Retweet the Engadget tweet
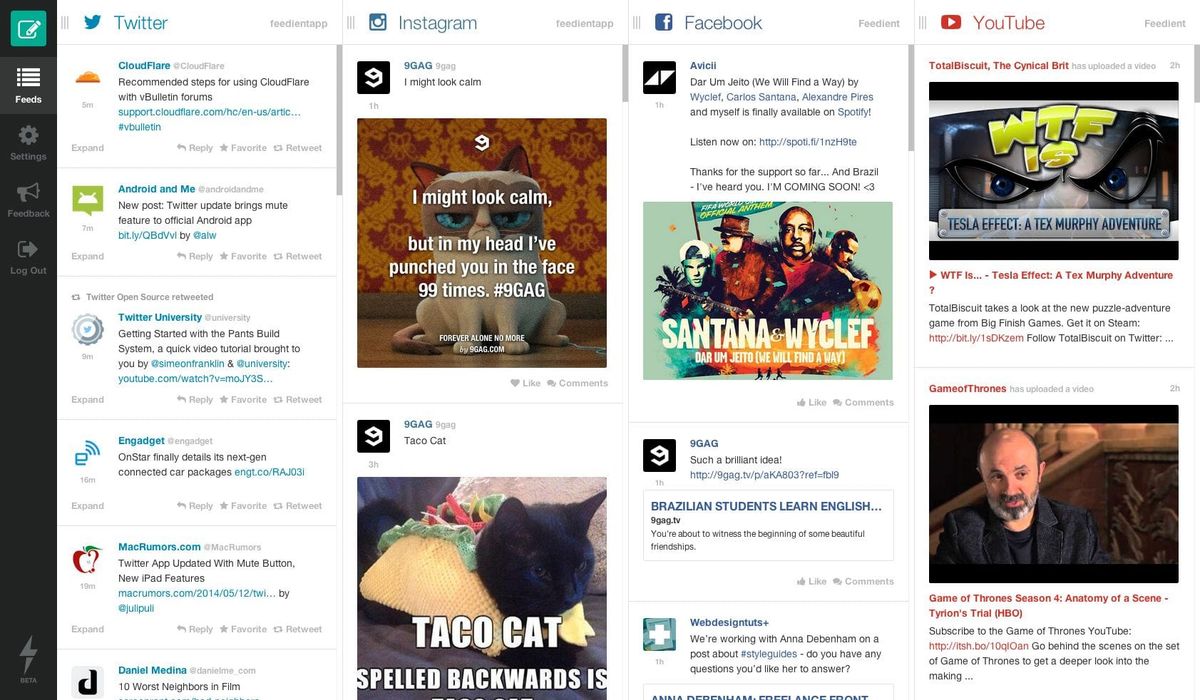 coord(298,506)
